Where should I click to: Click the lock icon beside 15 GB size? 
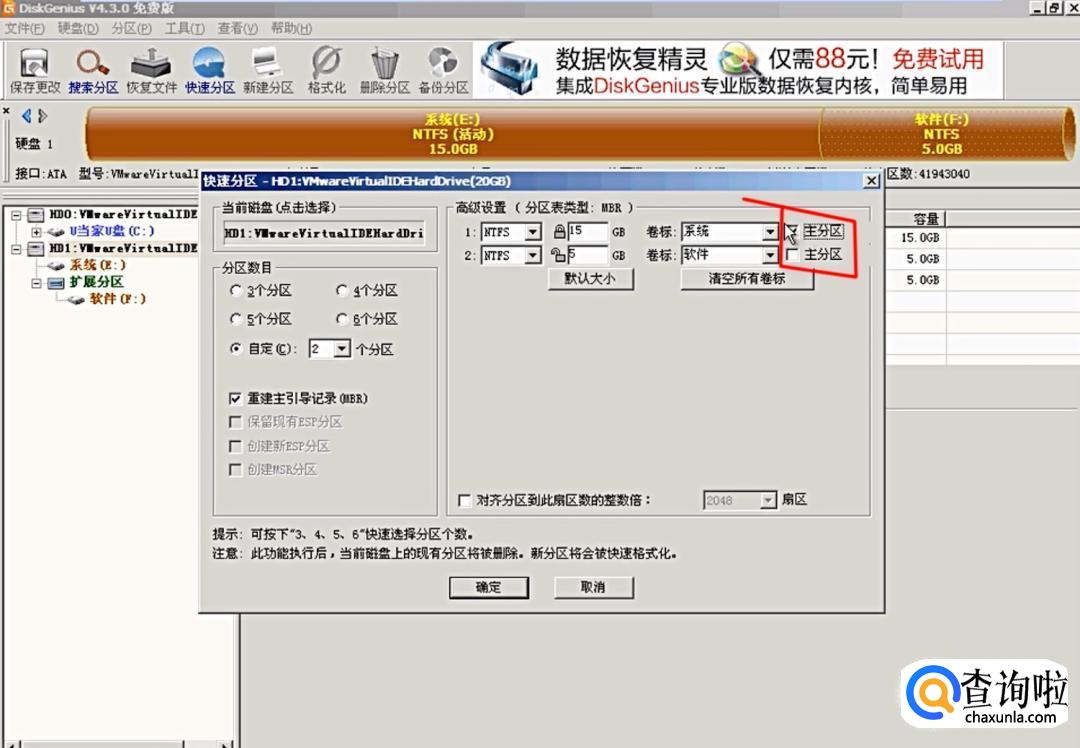[559, 231]
